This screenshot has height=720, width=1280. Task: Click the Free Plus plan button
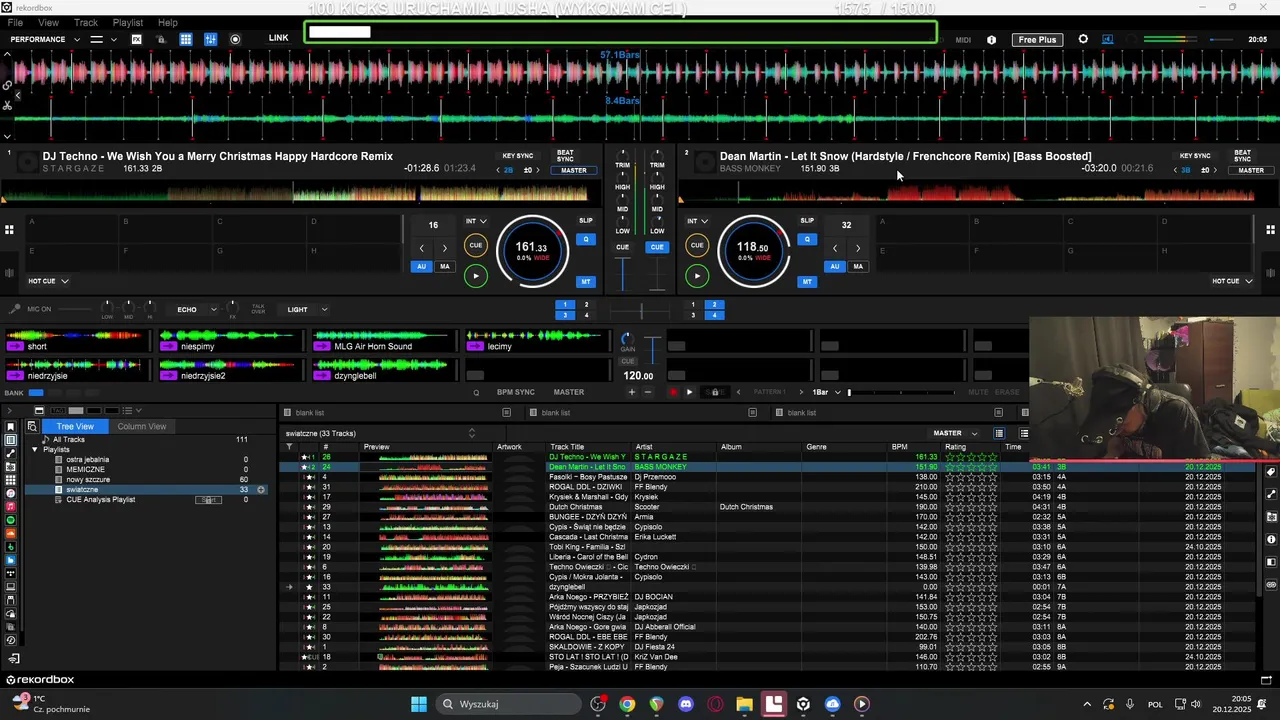coord(1037,40)
